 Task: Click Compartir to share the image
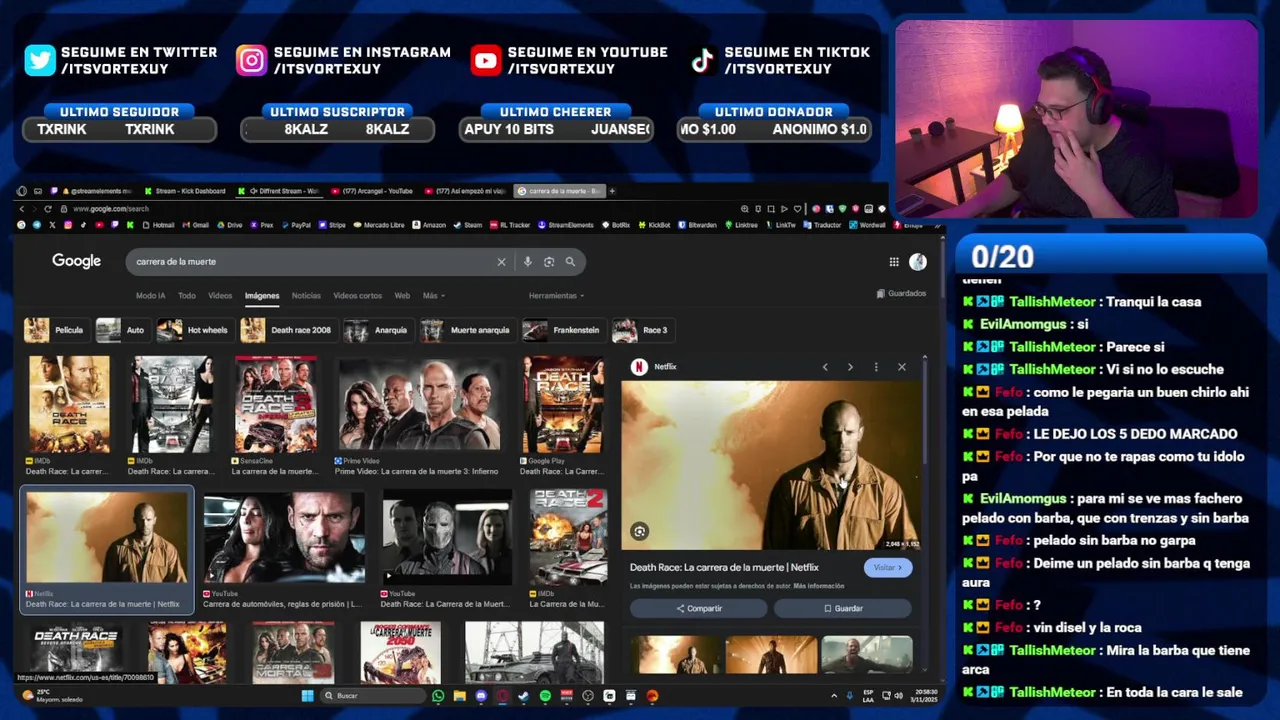[x=698, y=608]
